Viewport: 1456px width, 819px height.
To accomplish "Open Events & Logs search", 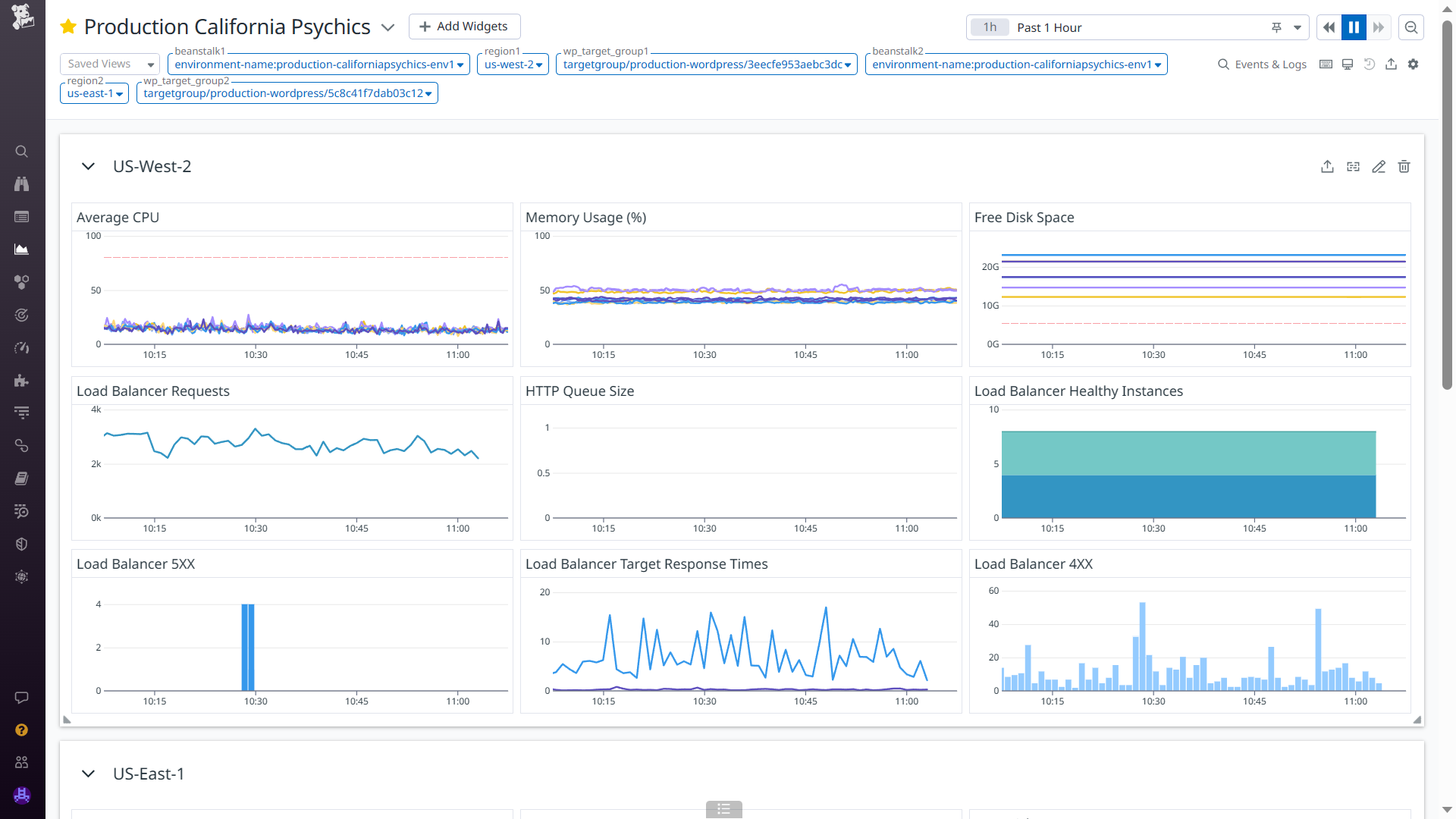I will 1262,64.
